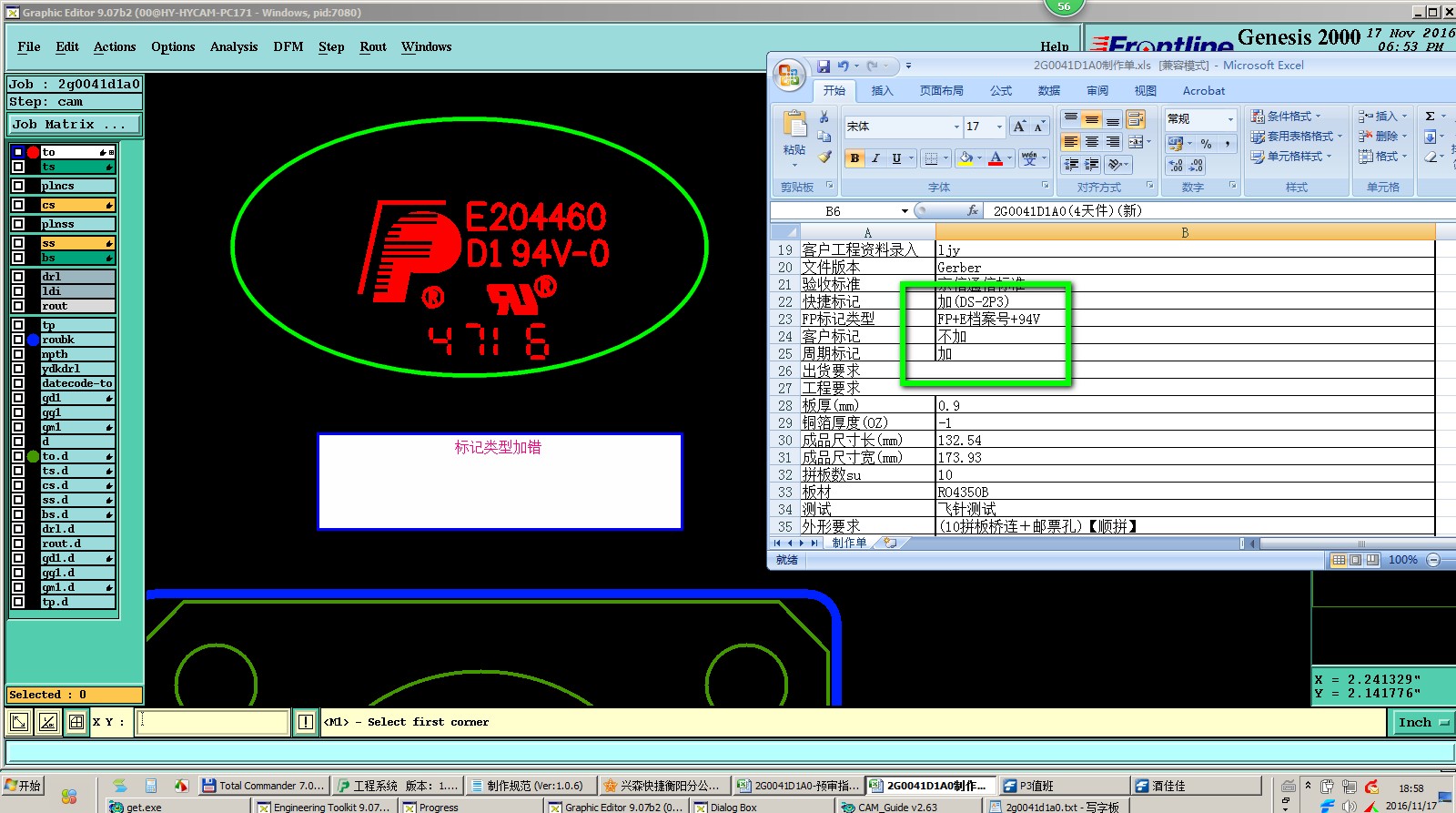Image resolution: width=1456 pixels, height=813 pixels.
Task: Toggle the checkbox for layer cs
Action: (18, 205)
